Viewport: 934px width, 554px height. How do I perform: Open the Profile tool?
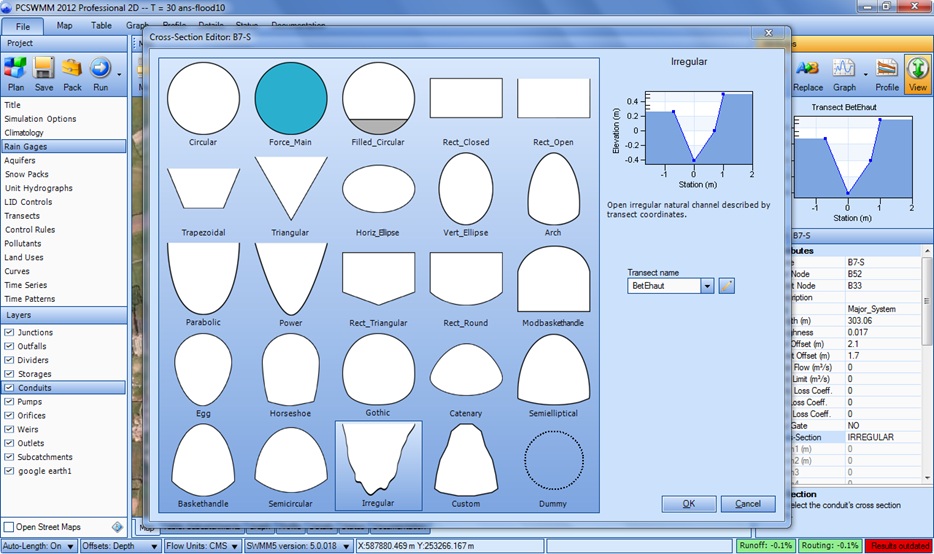point(887,74)
